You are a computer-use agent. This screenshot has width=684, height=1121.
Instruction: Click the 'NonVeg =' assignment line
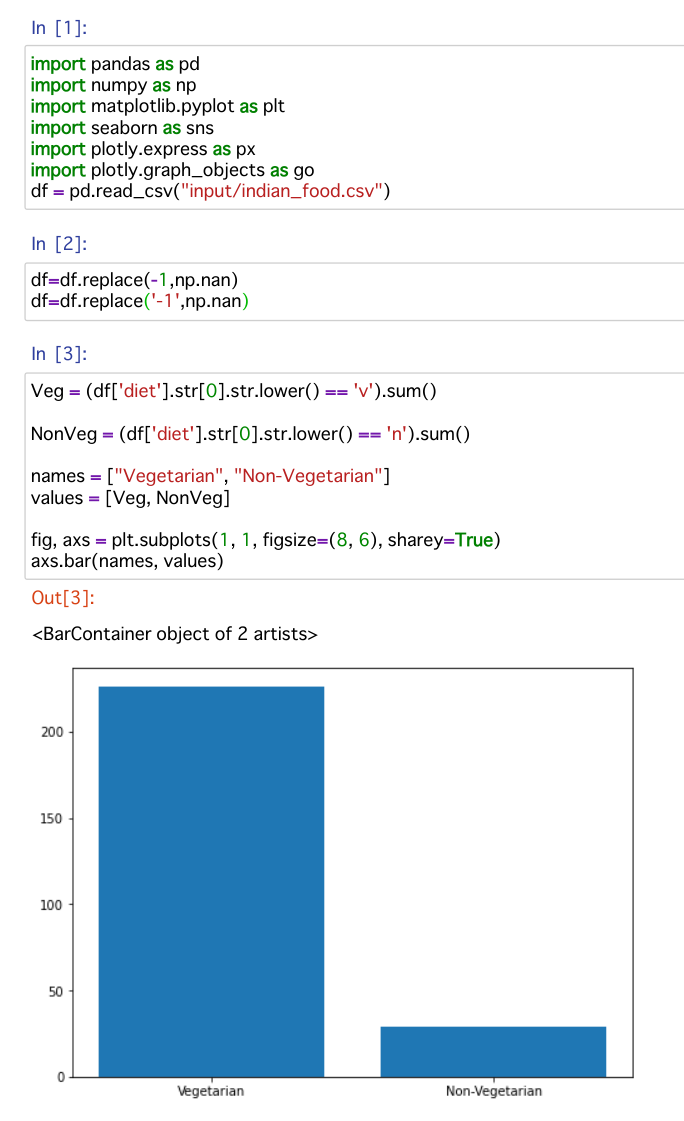250,434
